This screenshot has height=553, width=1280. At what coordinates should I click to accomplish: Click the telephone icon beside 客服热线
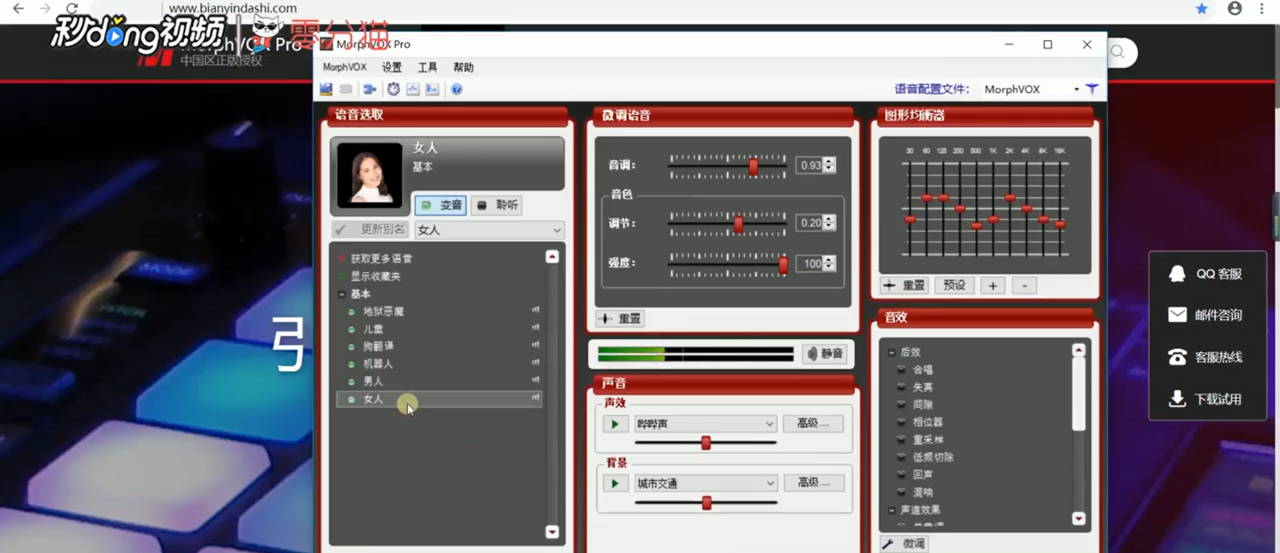pyautogui.click(x=1177, y=357)
